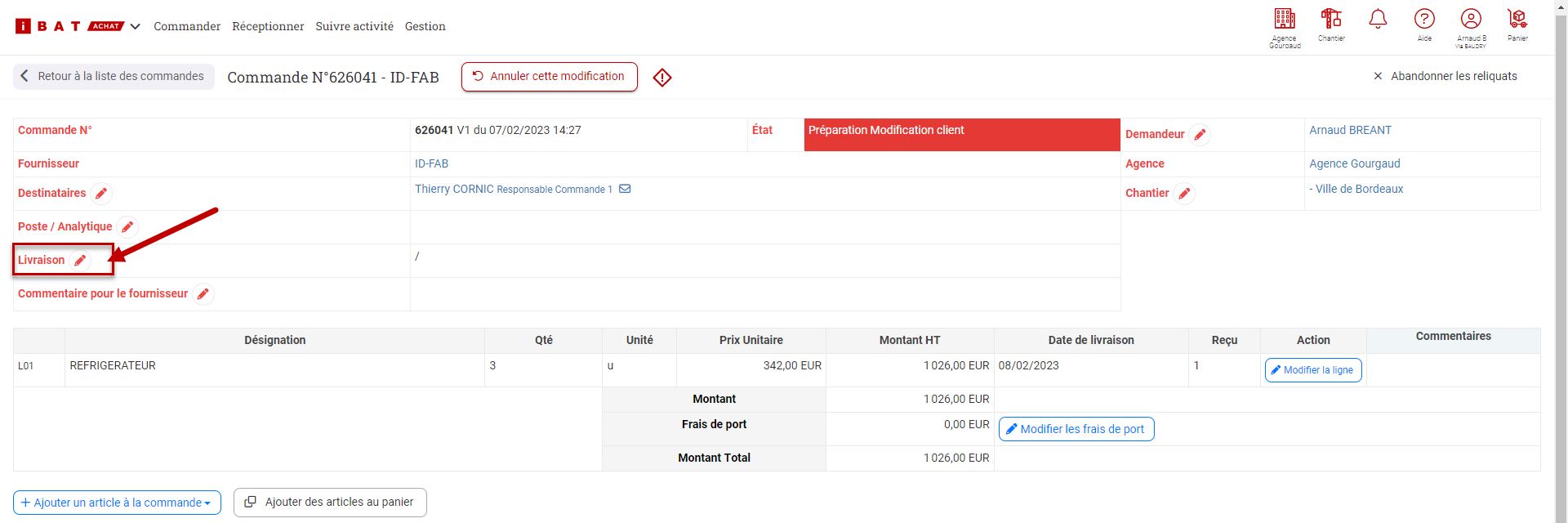Open the Panier cart icon

tap(1517, 20)
